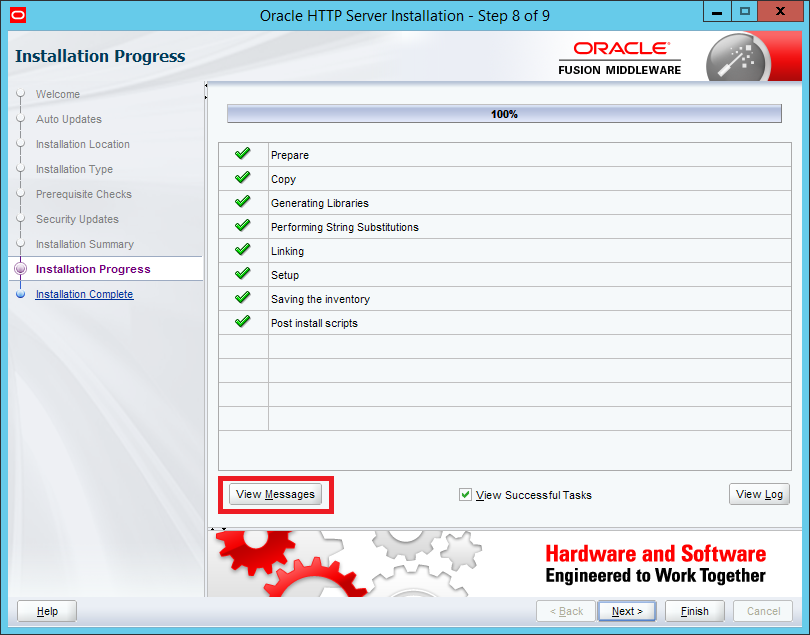810x635 pixels.
Task: Click the green checkmark beside Copy
Action: click(x=242, y=178)
